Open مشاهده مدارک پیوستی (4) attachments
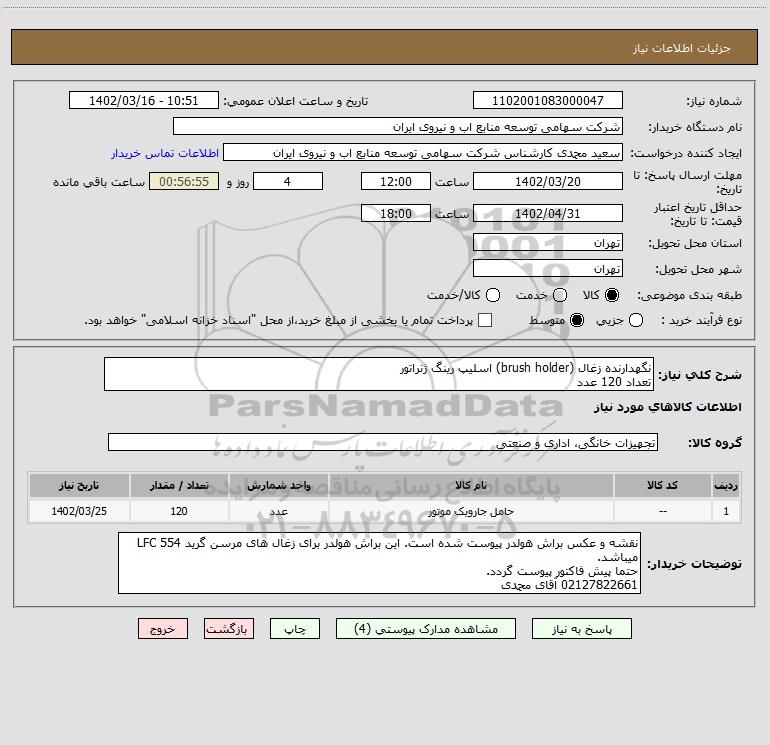This screenshot has width=770, height=745. click(x=426, y=629)
